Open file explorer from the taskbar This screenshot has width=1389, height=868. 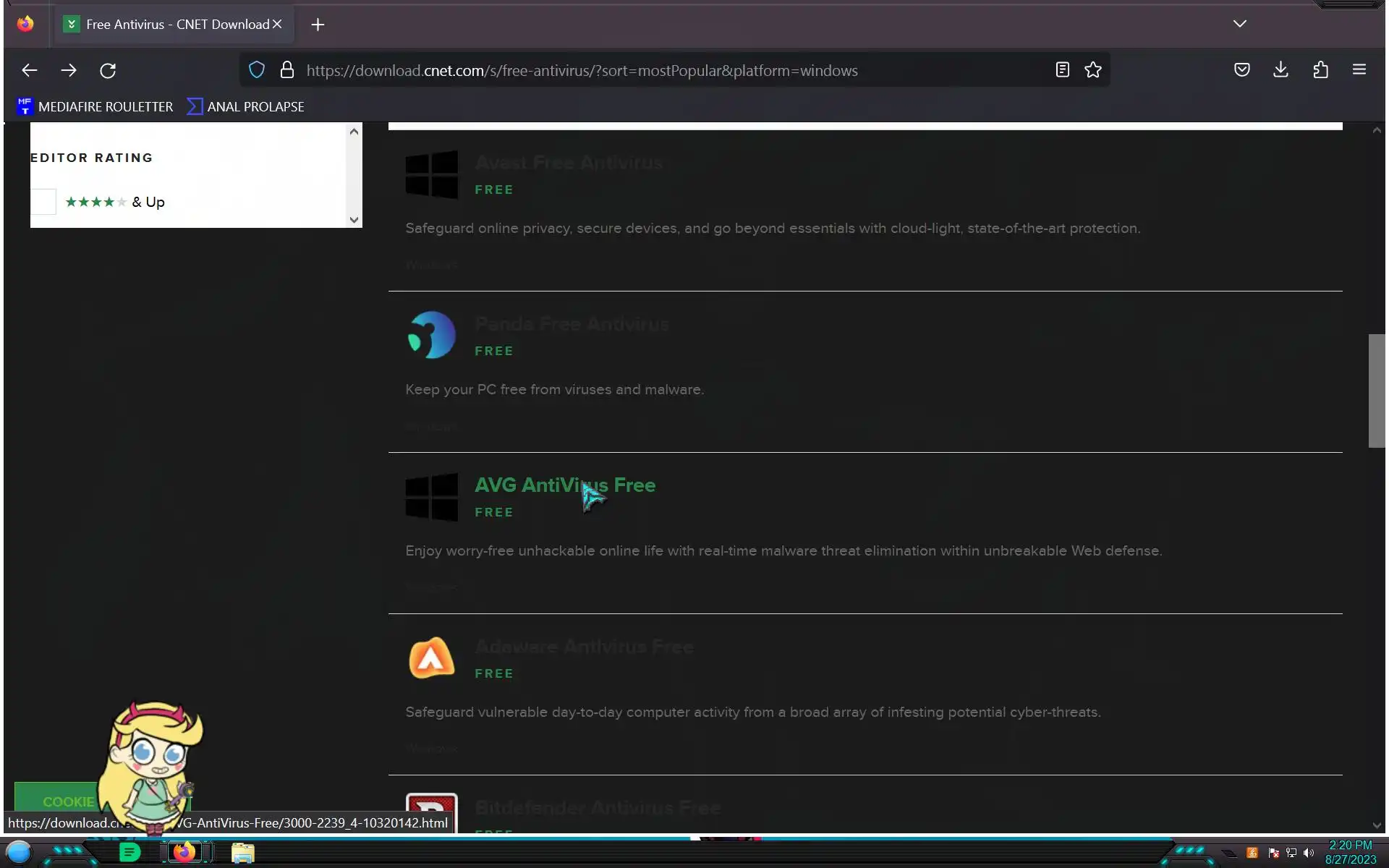click(242, 853)
